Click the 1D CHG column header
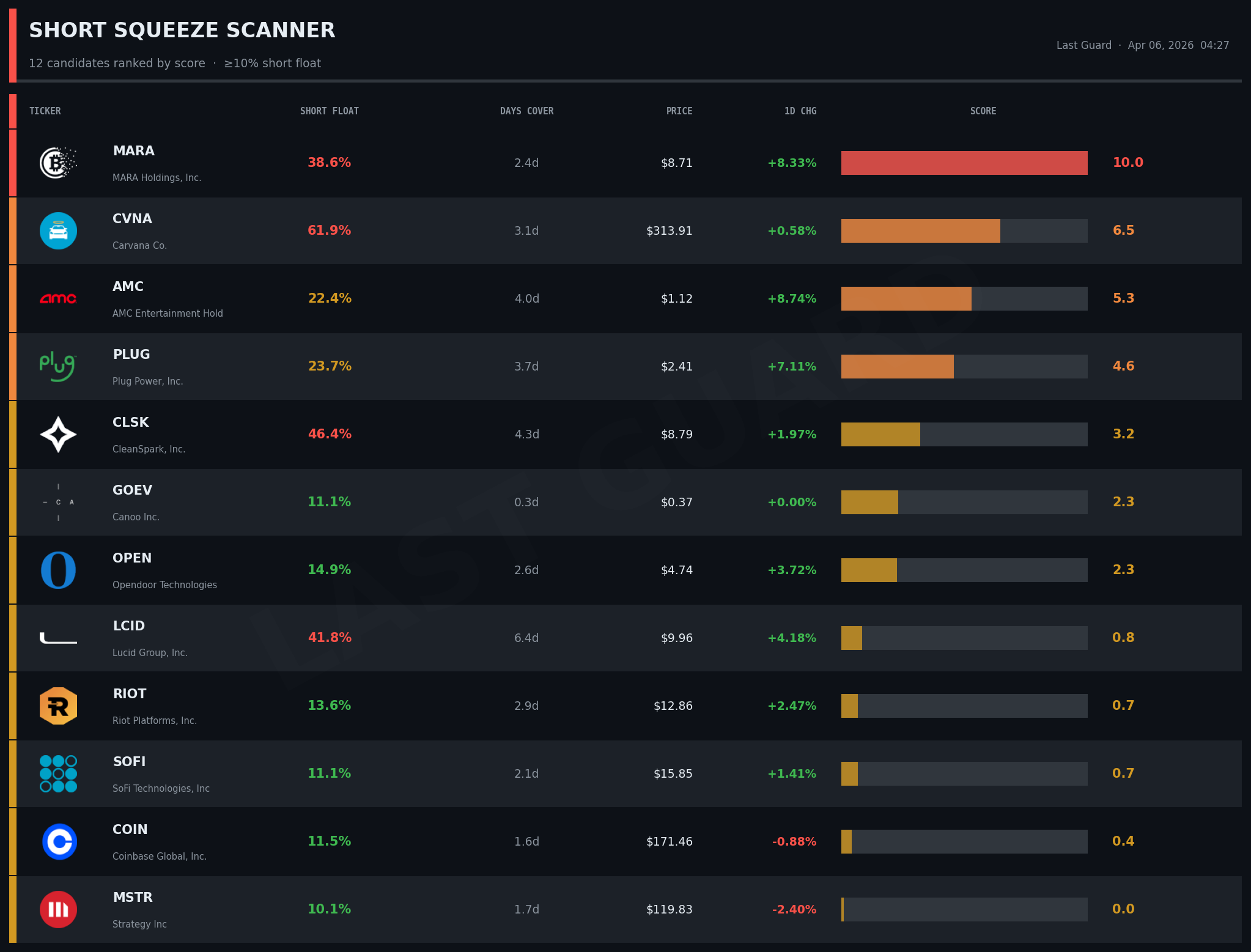Screen dimensions: 1251x952 (x=800, y=111)
